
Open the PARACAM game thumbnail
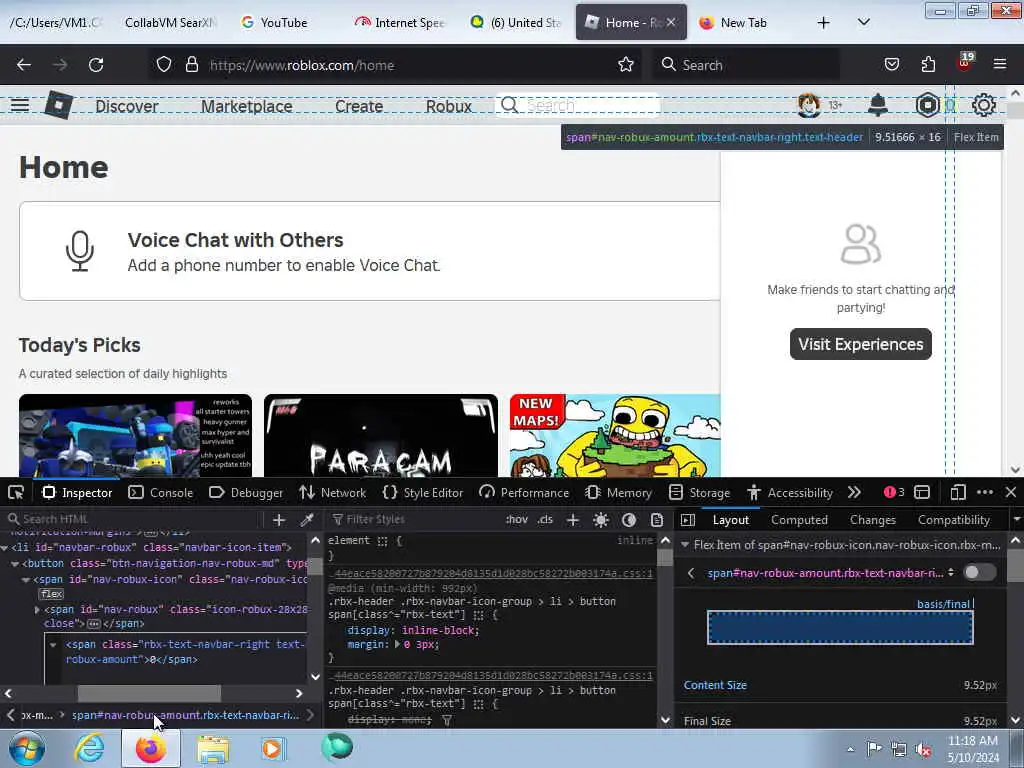[381, 436]
